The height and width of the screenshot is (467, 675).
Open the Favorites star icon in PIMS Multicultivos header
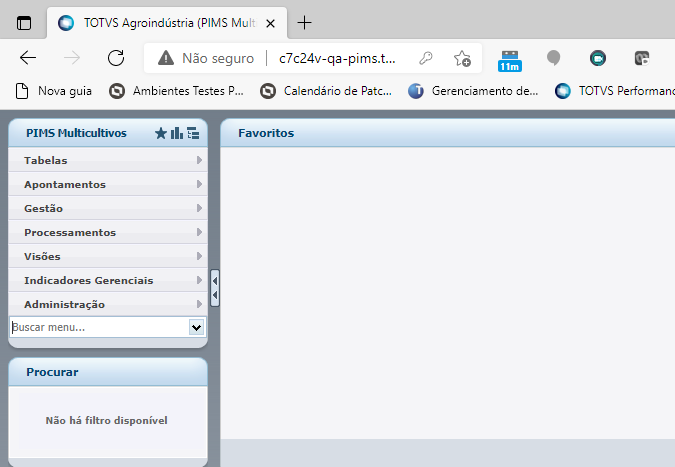click(161, 133)
